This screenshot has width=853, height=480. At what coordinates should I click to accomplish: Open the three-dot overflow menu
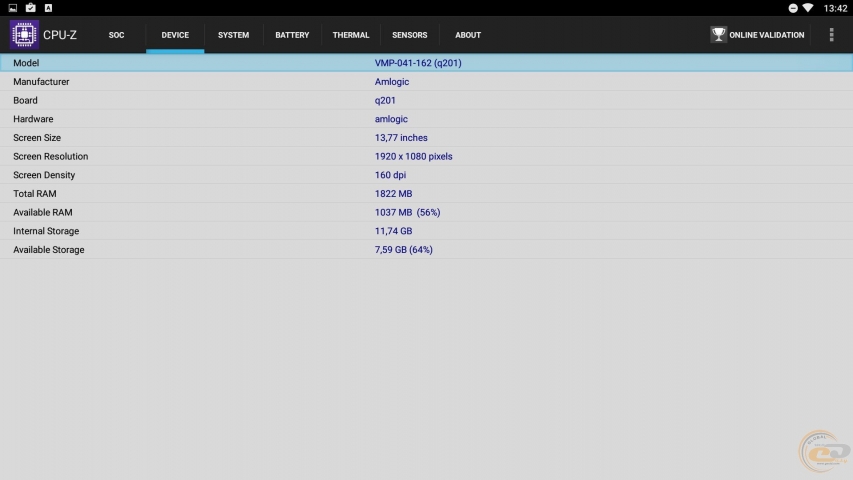tap(831, 35)
